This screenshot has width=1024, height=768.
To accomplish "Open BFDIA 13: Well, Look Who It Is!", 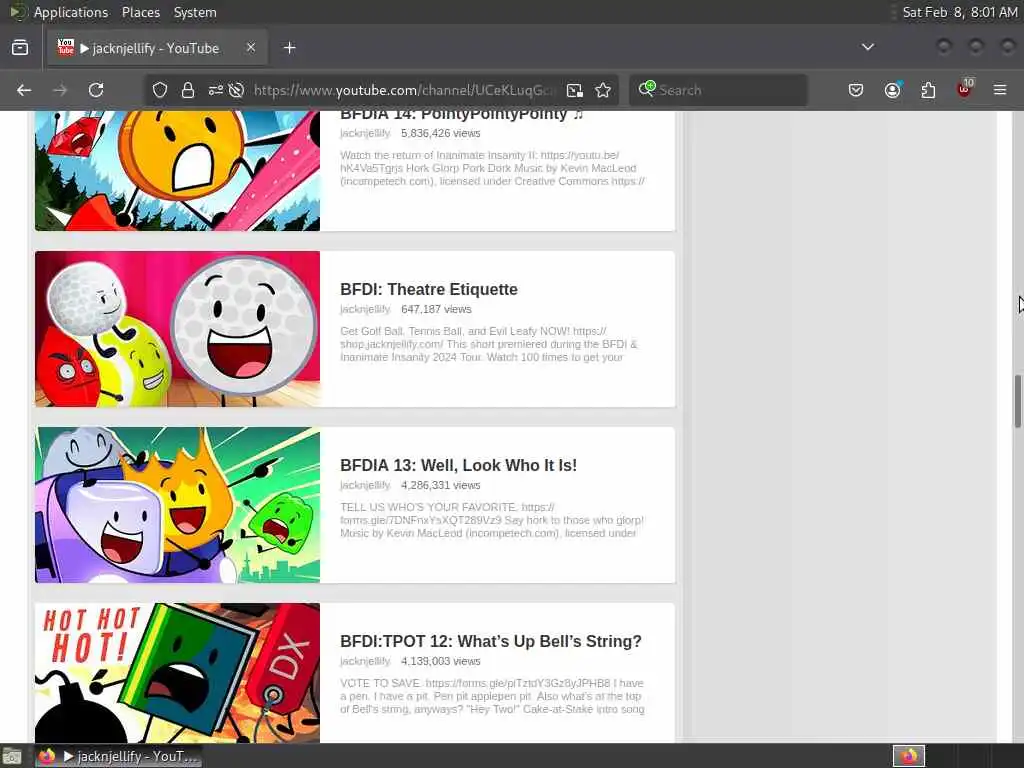I will coord(458,466).
